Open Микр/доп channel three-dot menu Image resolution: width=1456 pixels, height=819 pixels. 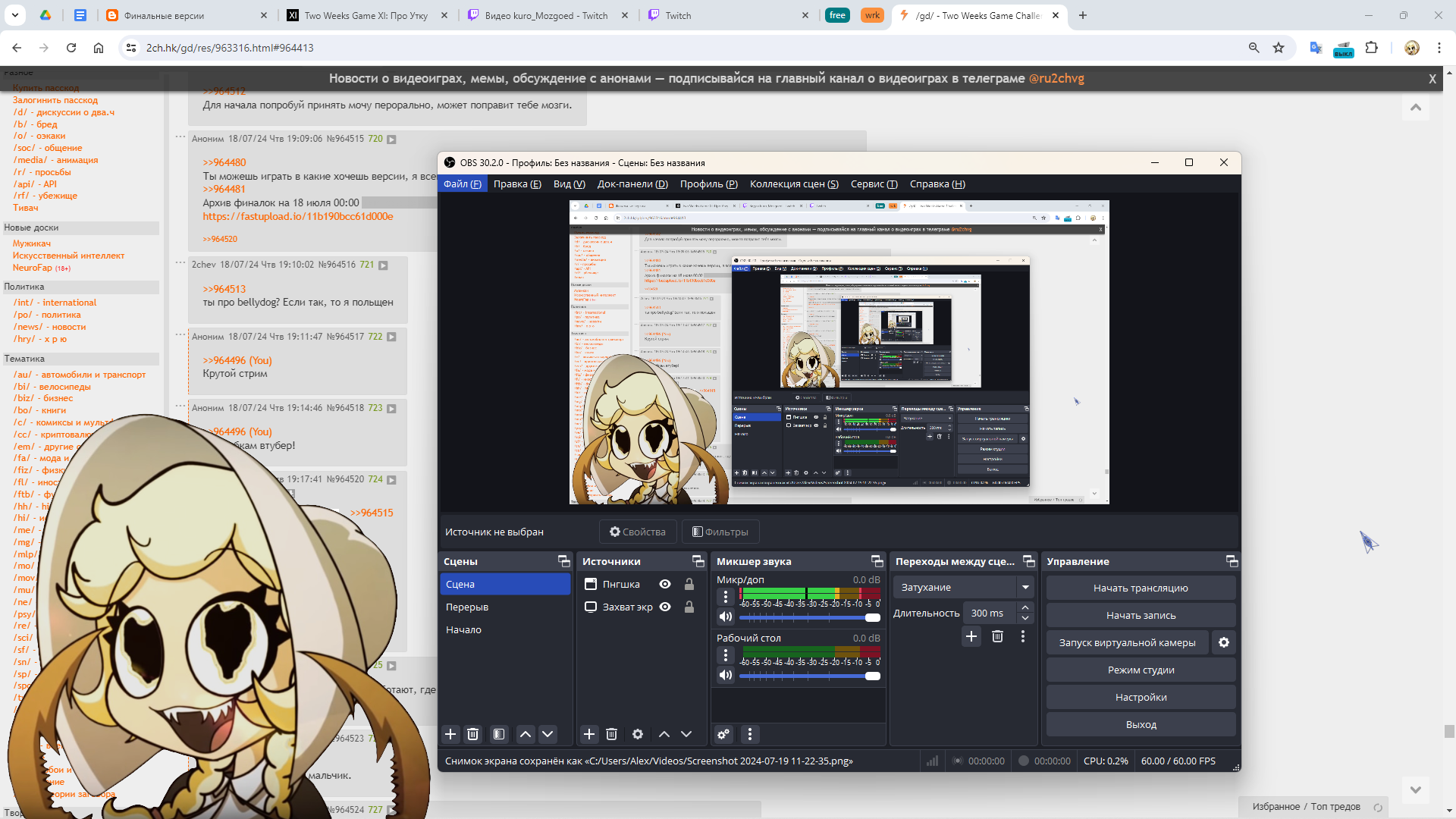[726, 597]
